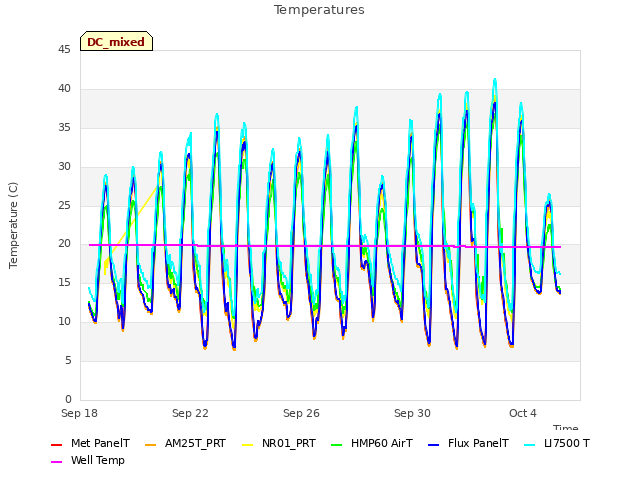This screenshot has height=480, width=640.
Task: Toggle Flux PanelT series in legend
Action: point(469,444)
